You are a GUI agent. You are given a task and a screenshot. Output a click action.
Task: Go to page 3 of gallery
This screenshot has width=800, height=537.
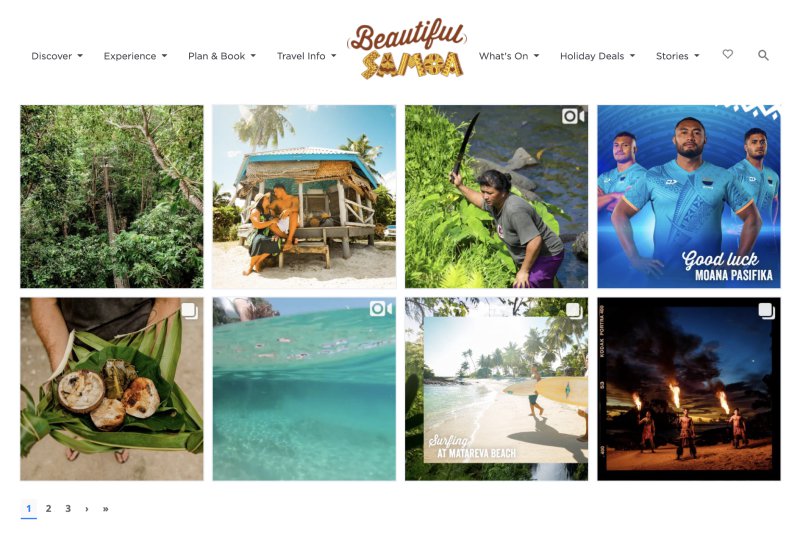(68, 508)
